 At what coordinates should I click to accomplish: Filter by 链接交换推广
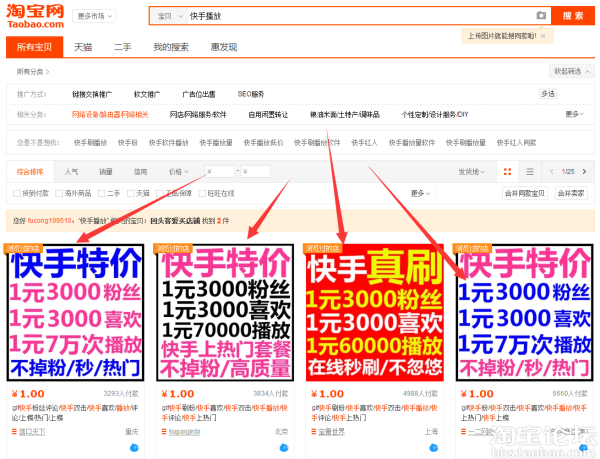tap(92, 94)
